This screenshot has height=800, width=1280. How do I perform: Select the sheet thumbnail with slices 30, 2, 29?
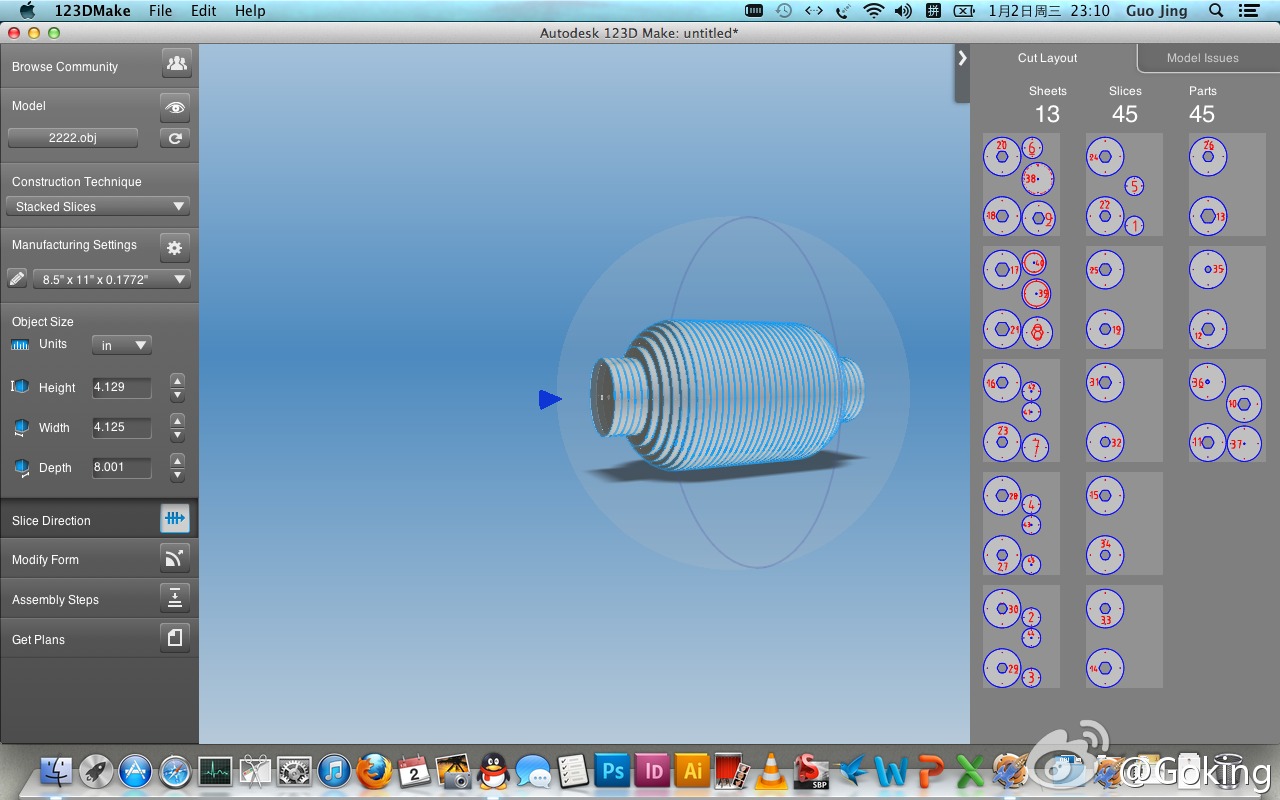tap(1021, 637)
